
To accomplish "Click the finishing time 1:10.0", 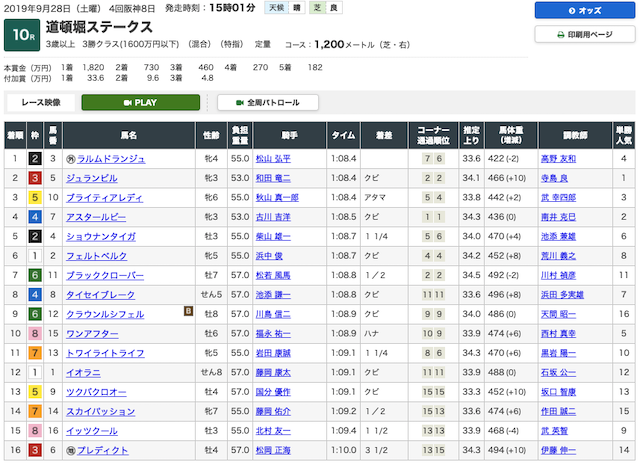I will [343, 450].
